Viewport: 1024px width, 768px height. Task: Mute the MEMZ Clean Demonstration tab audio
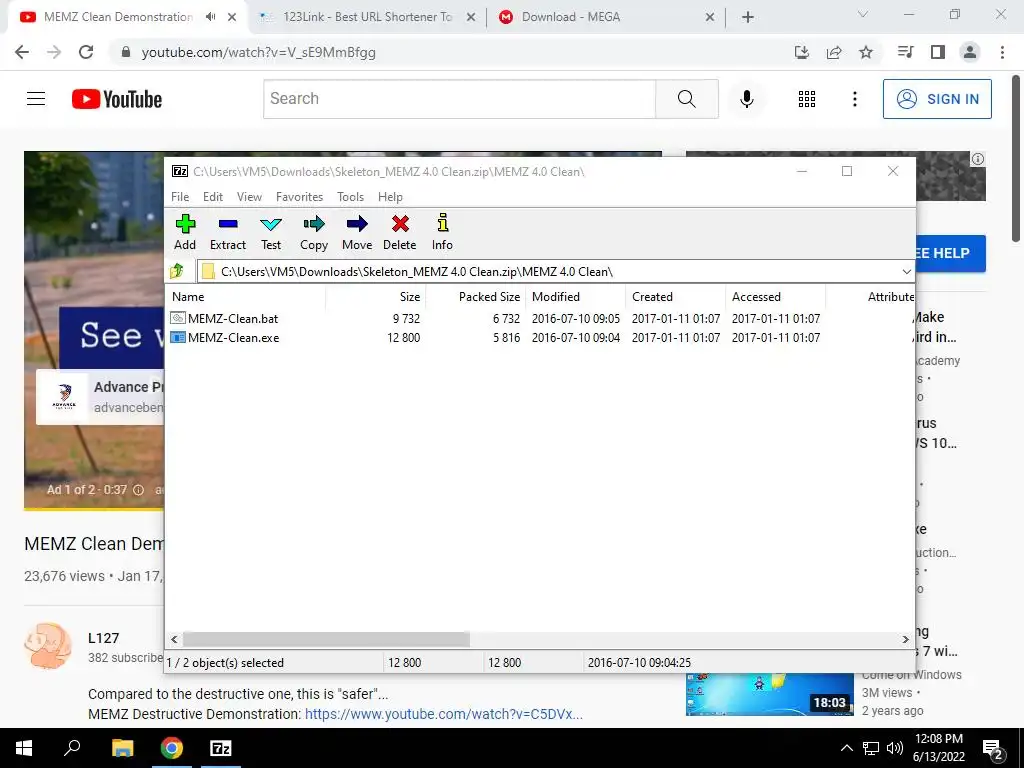pyautogui.click(x=210, y=17)
